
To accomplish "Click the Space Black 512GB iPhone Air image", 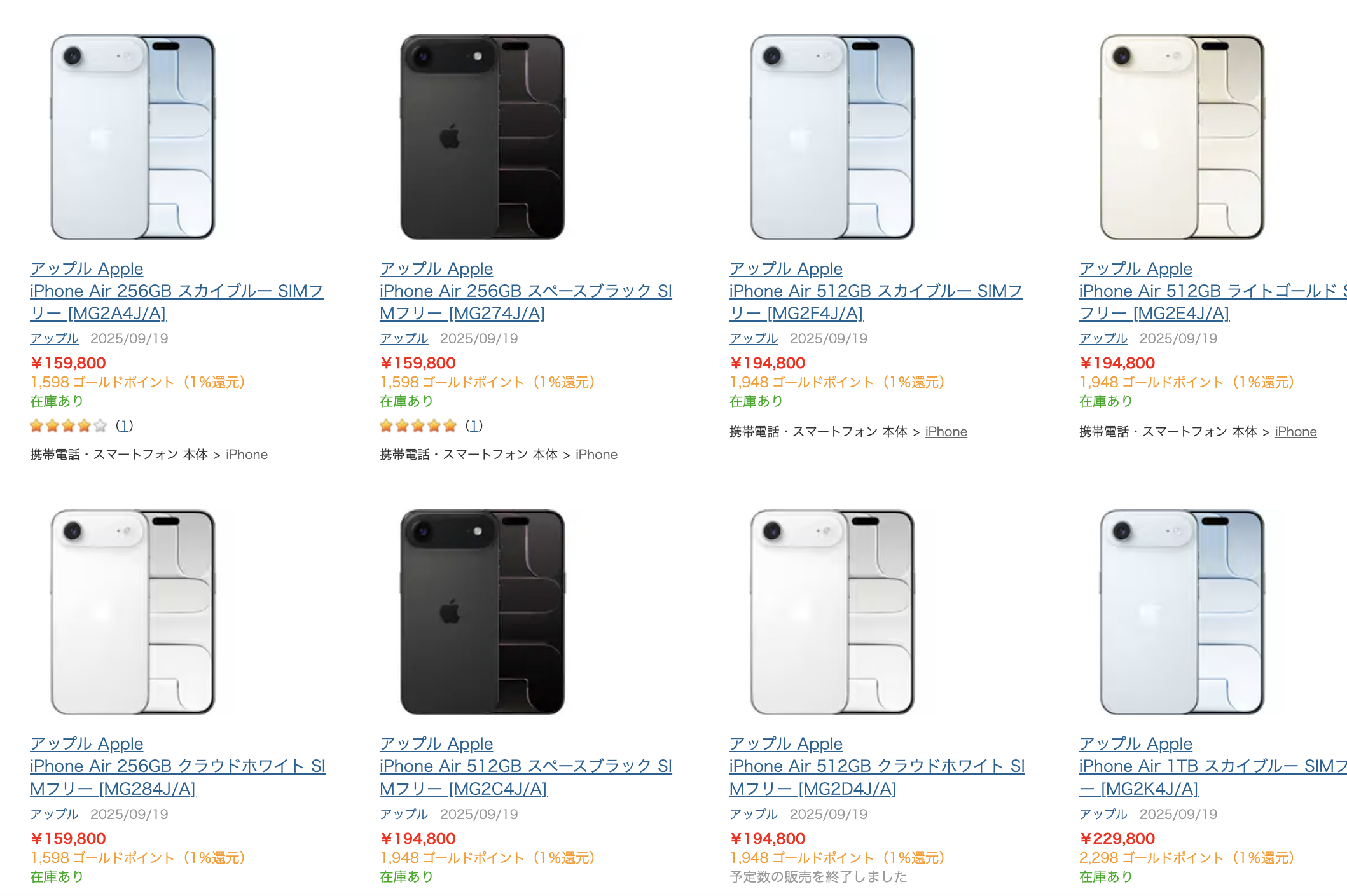I will pos(482,612).
